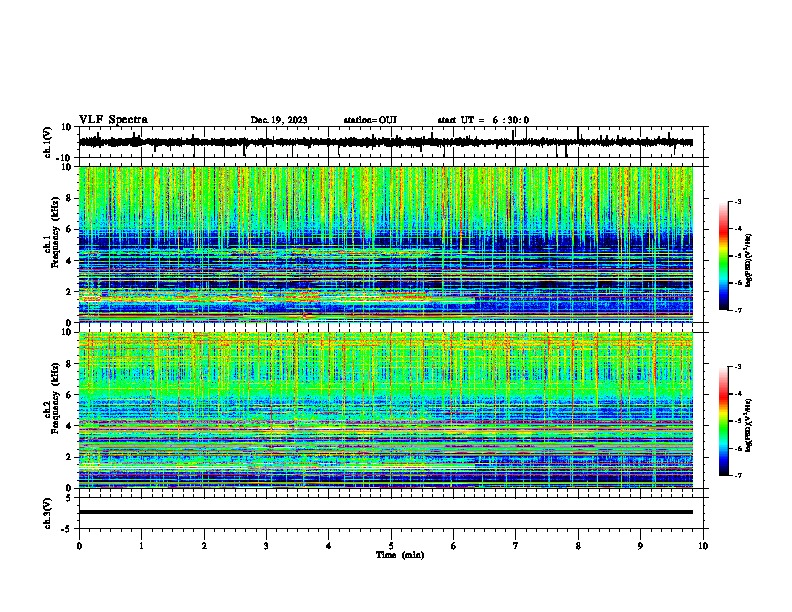Click the log(PSD) label beside ch.2 colorbar

point(748,426)
